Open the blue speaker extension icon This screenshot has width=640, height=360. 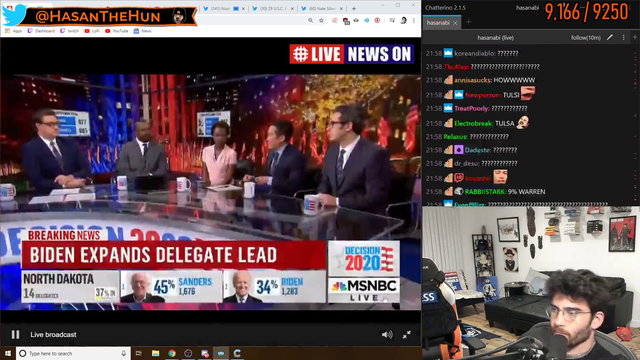(x=366, y=20)
